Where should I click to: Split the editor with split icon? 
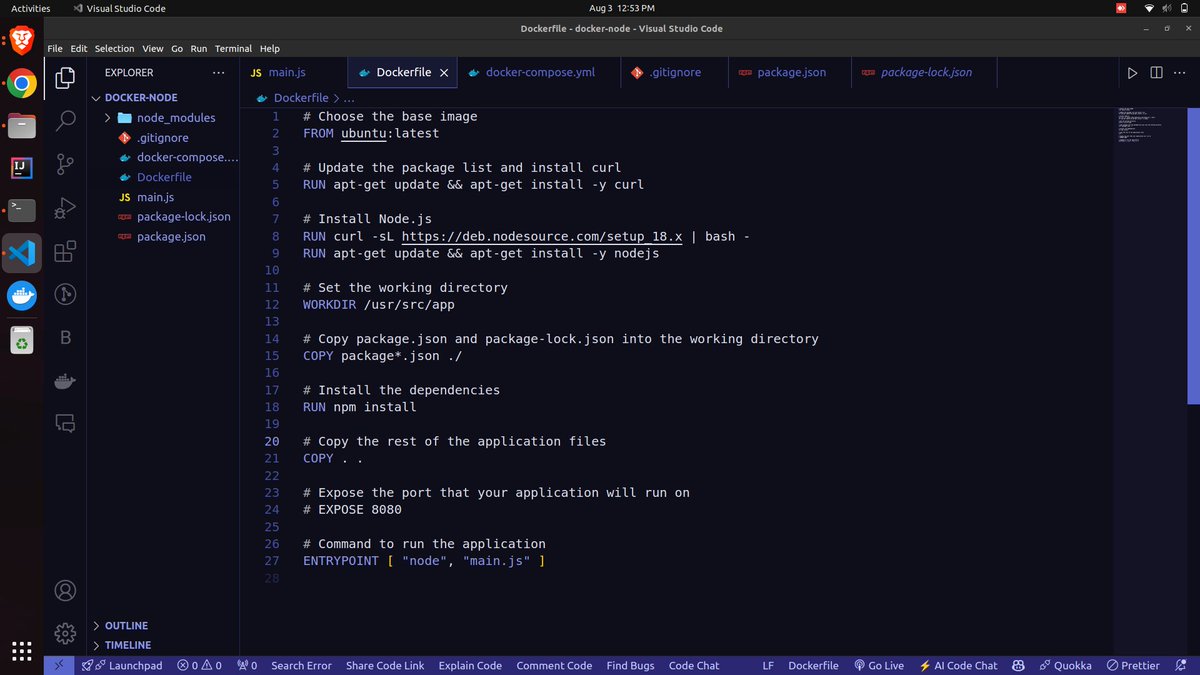pos(1156,73)
